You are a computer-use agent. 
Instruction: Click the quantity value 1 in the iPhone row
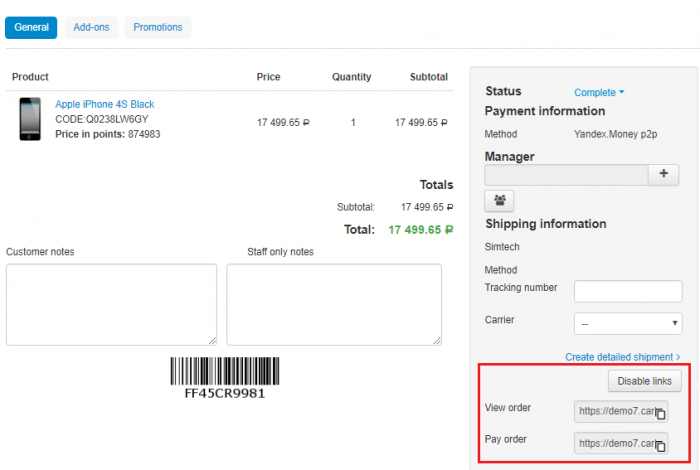(353, 122)
